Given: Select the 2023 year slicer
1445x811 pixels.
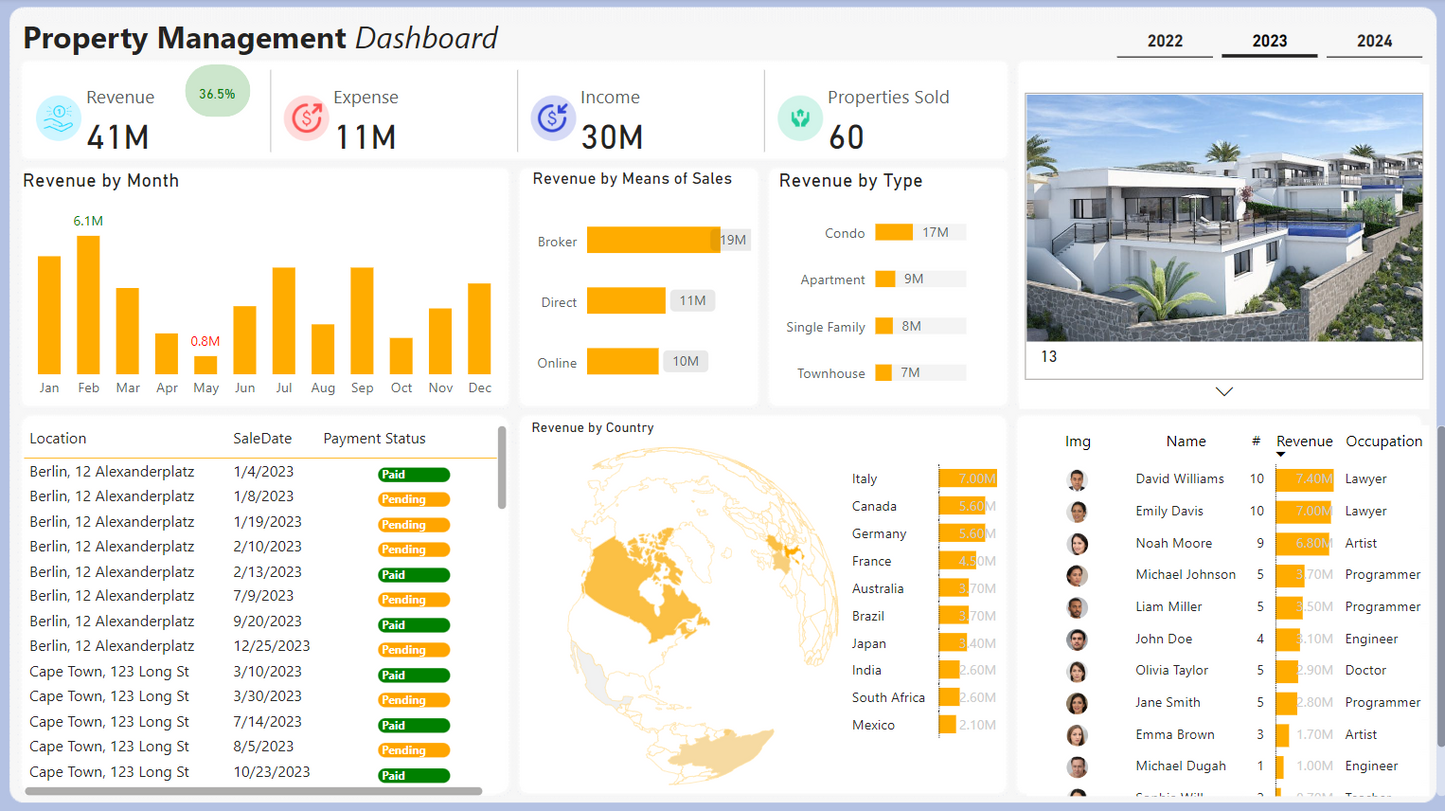Looking at the screenshot, I should [1269, 41].
